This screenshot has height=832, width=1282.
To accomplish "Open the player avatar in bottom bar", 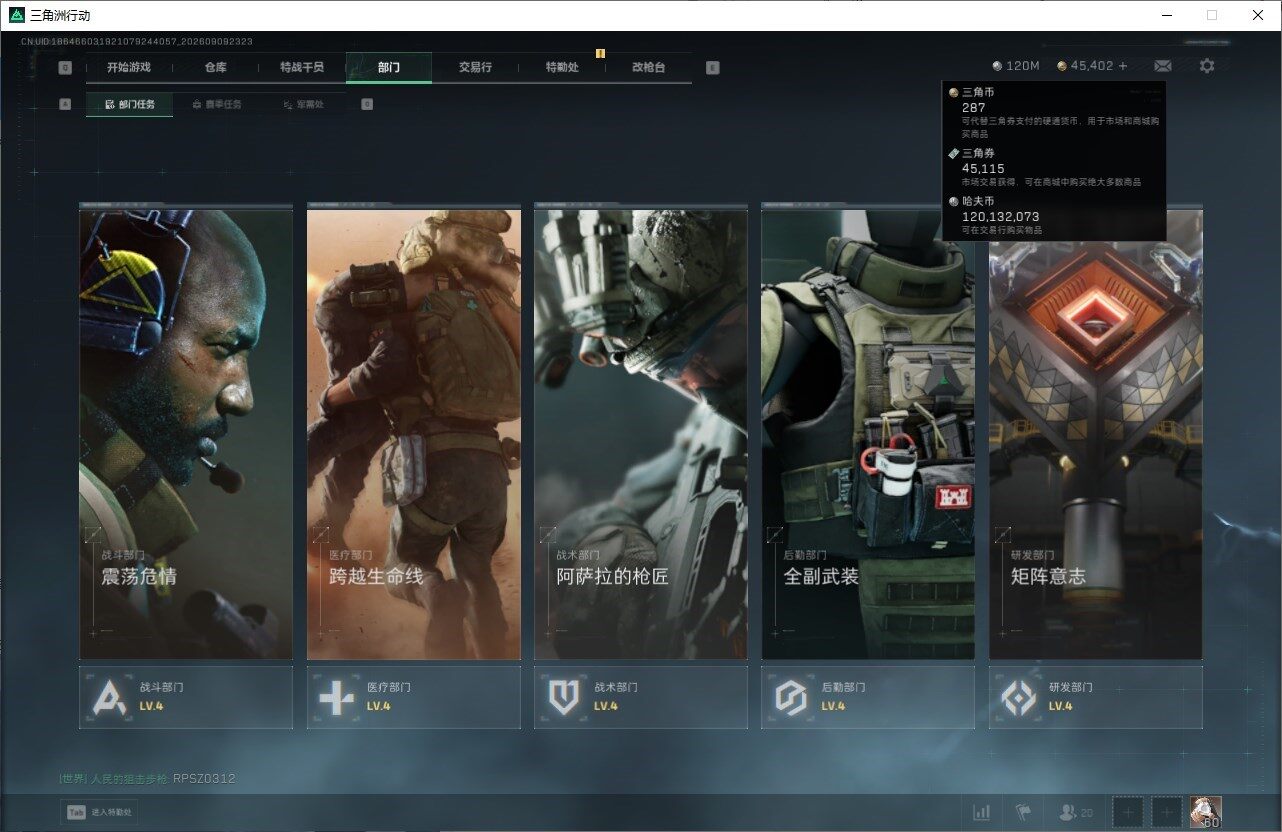I will 1205,812.
